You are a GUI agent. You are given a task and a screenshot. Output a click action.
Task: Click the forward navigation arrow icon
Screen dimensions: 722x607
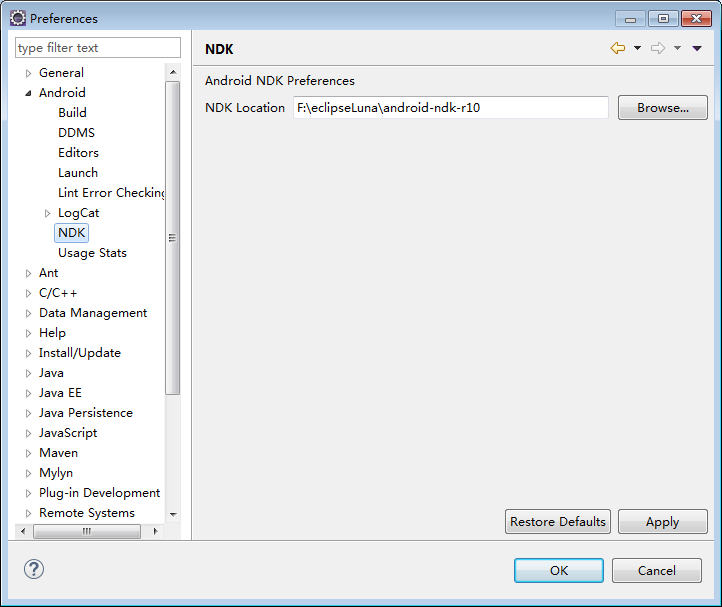click(x=658, y=48)
